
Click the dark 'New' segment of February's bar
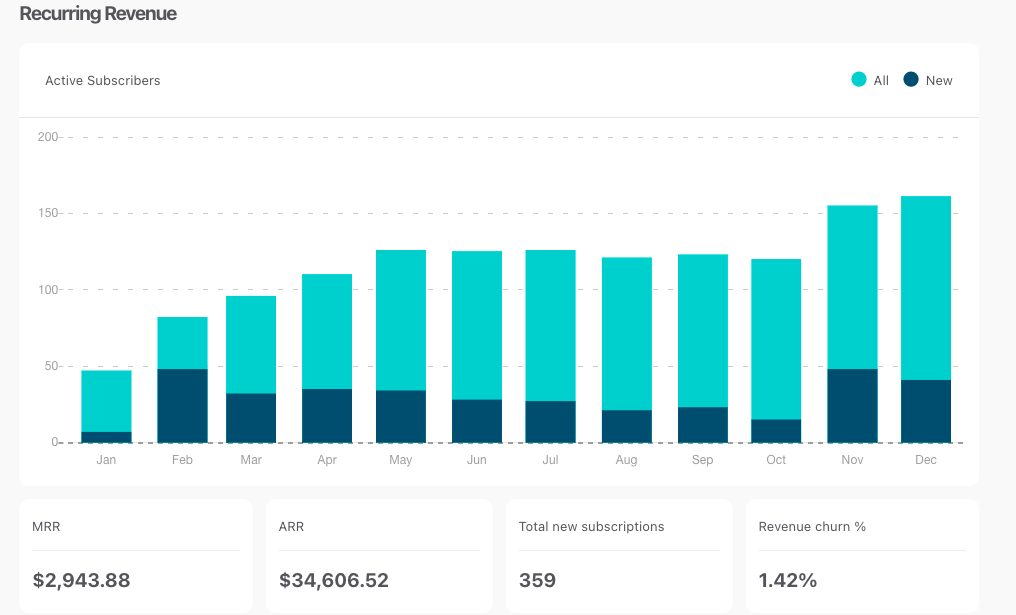point(182,405)
